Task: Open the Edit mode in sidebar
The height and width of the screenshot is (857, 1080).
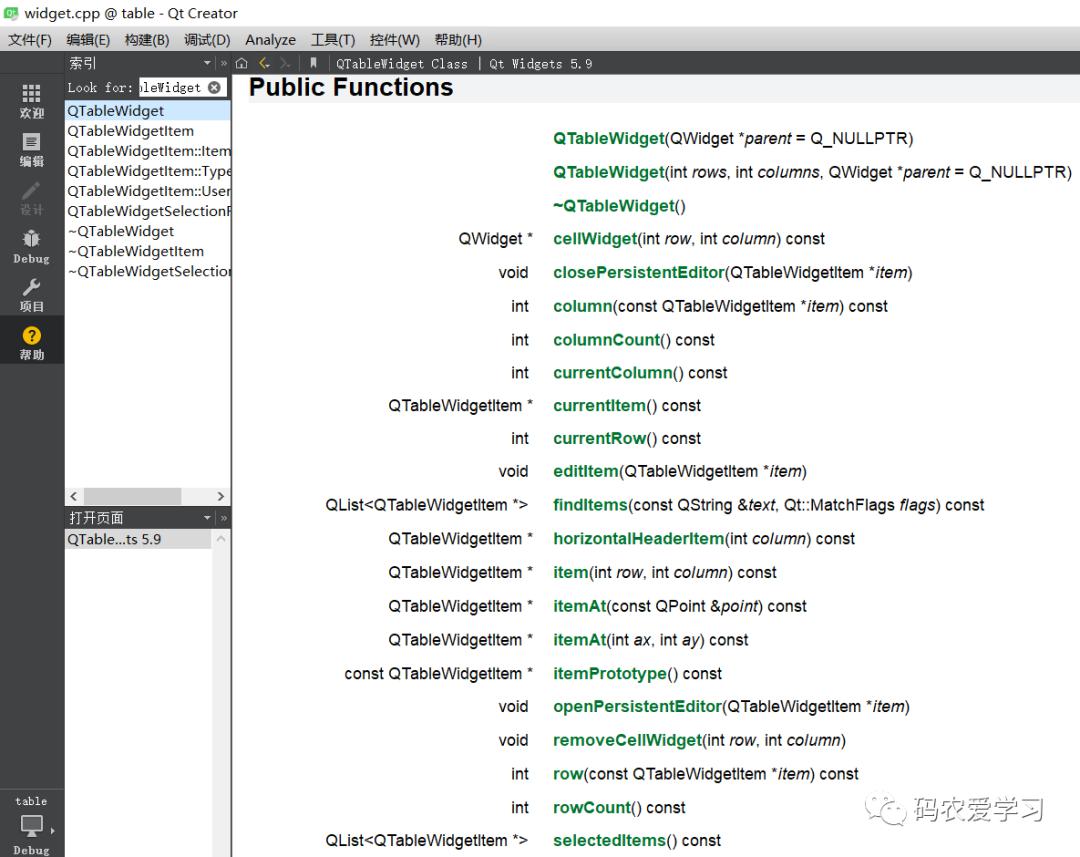Action: click(x=32, y=150)
